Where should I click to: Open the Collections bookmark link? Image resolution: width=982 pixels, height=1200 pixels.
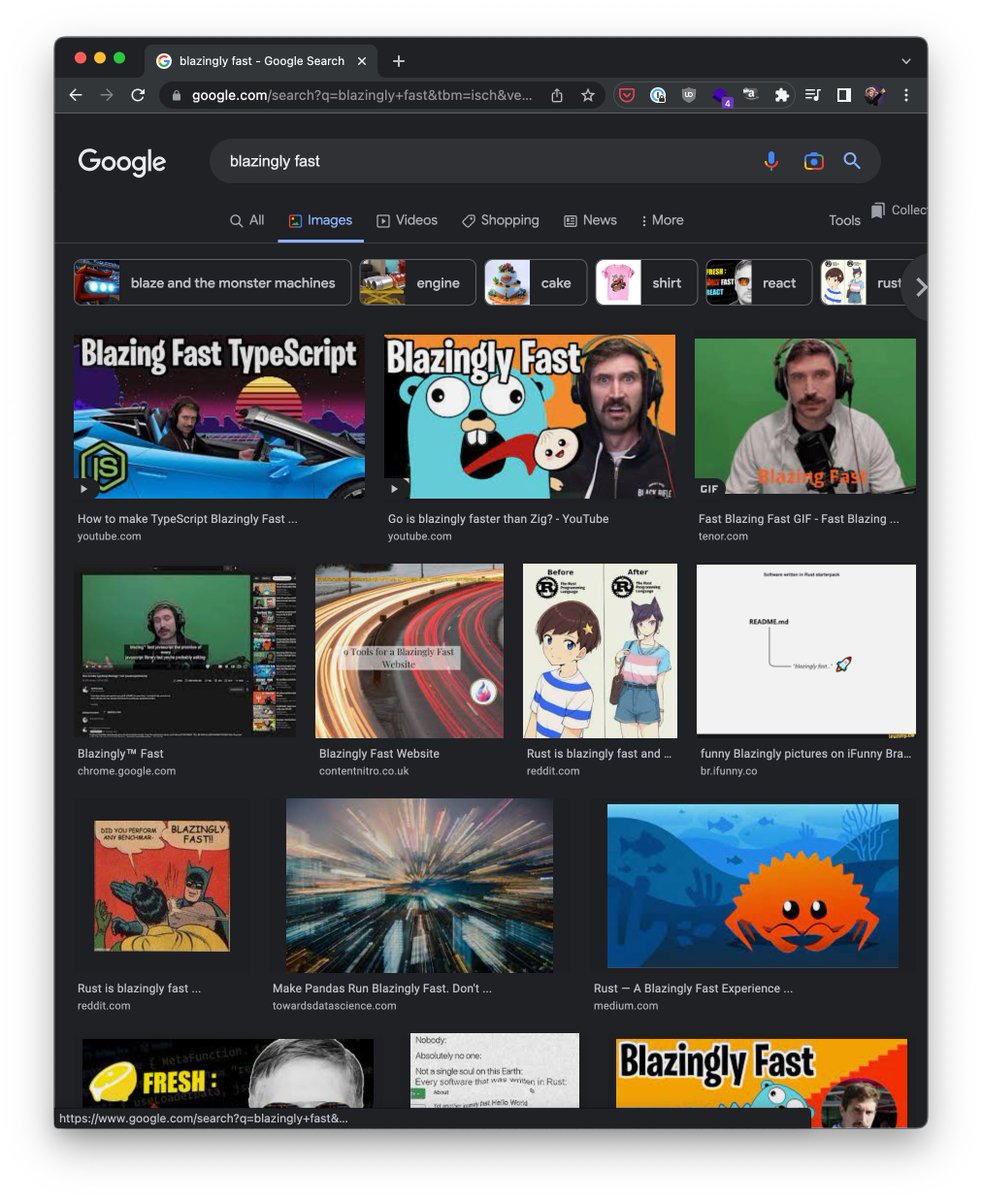click(x=898, y=210)
